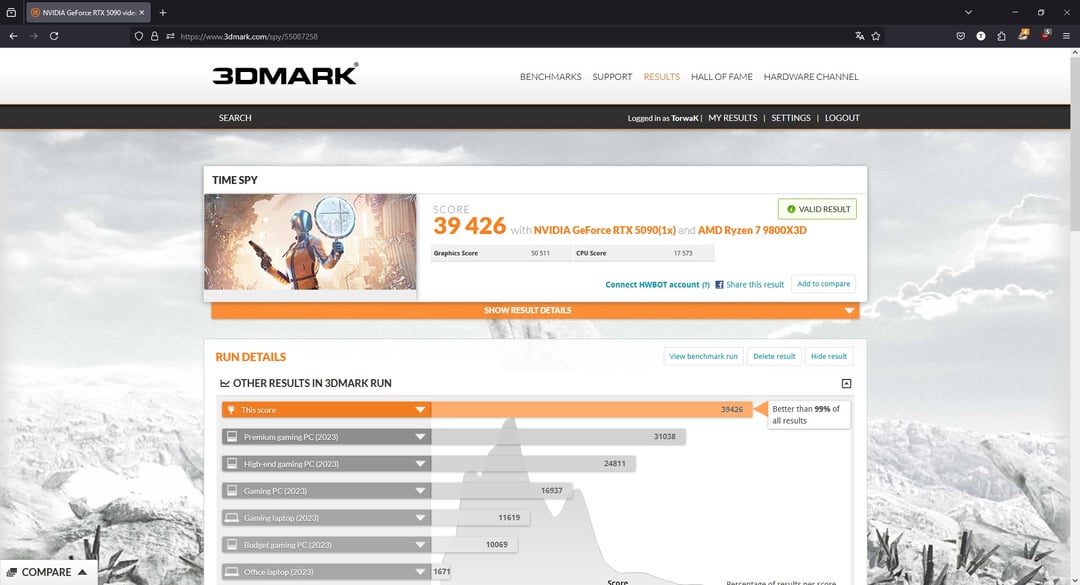
Task: Click the LOGOUT link
Action: (x=842, y=118)
